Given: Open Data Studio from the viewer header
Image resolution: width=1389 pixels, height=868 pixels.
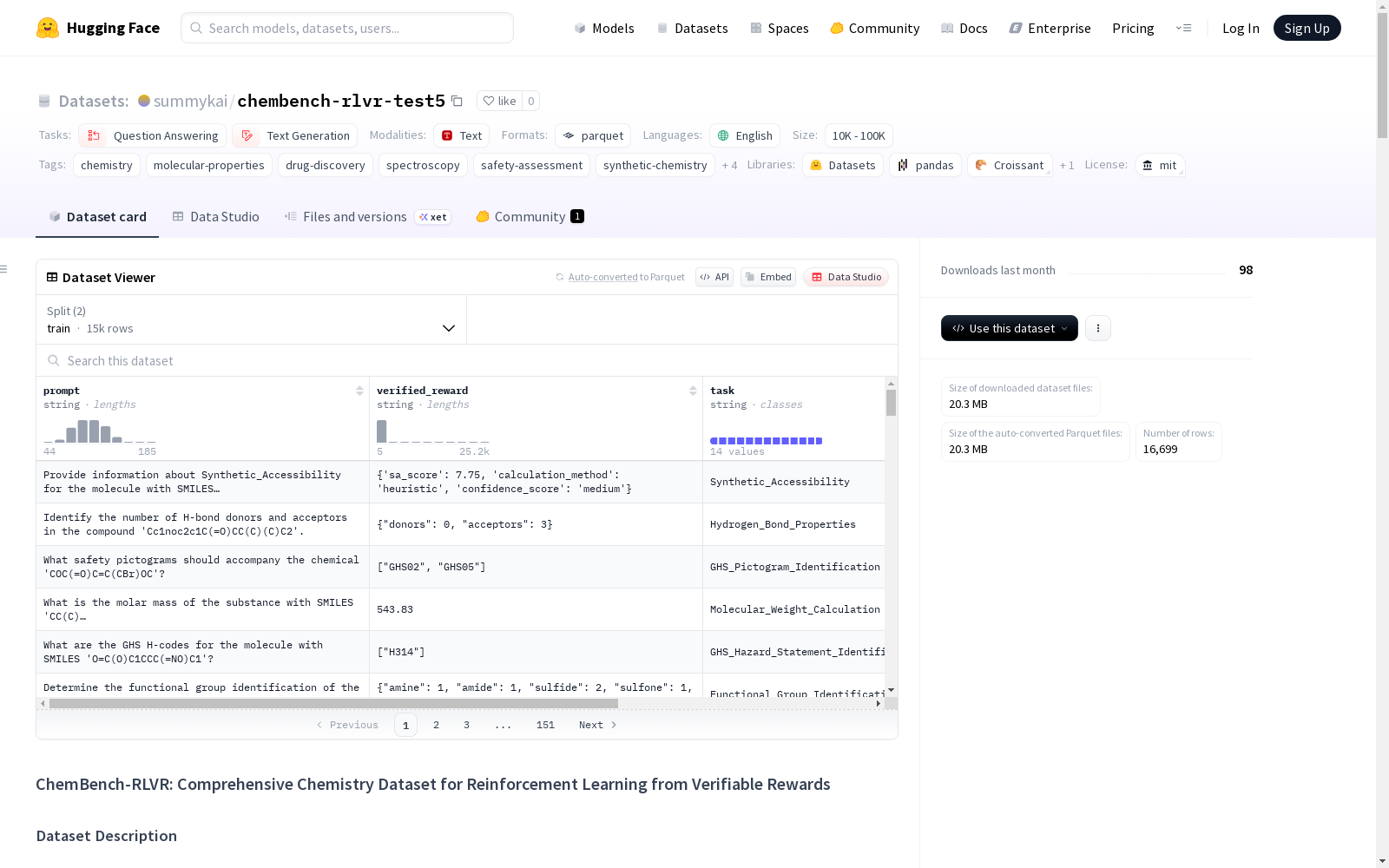Looking at the screenshot, I should click(846, 277).
